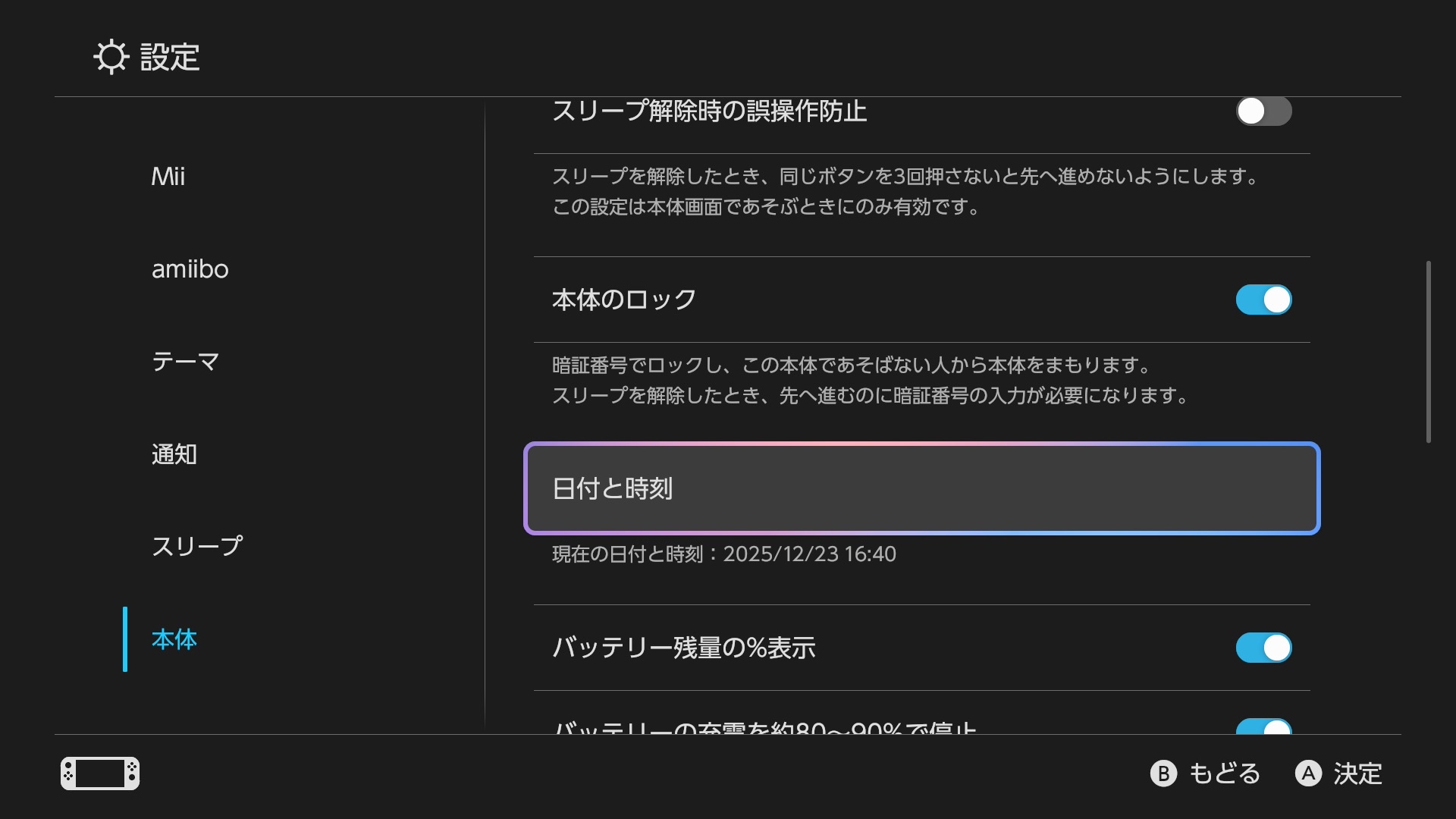Click もどる to go back

pos(1223,773)
